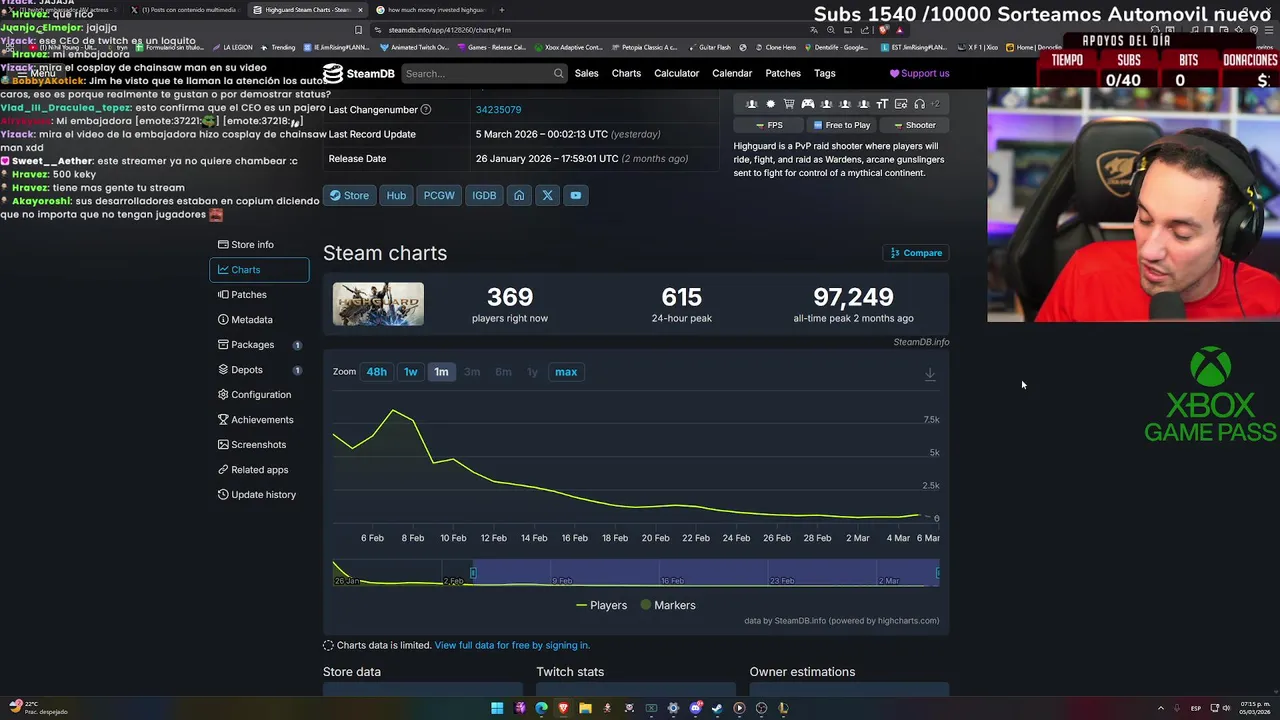Select Metadata in sidebar

coord(259,320)
